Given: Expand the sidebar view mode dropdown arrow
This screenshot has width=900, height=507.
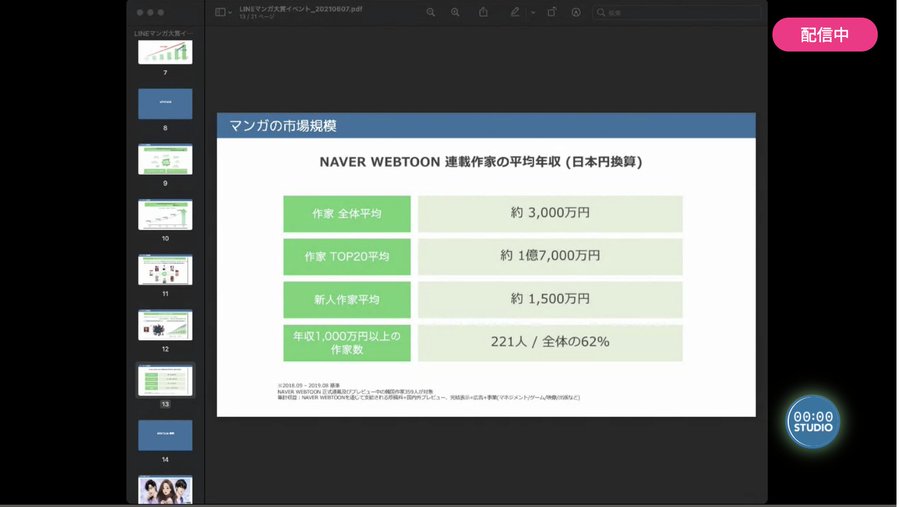Looking at the screenshot, I should point(230,12).
